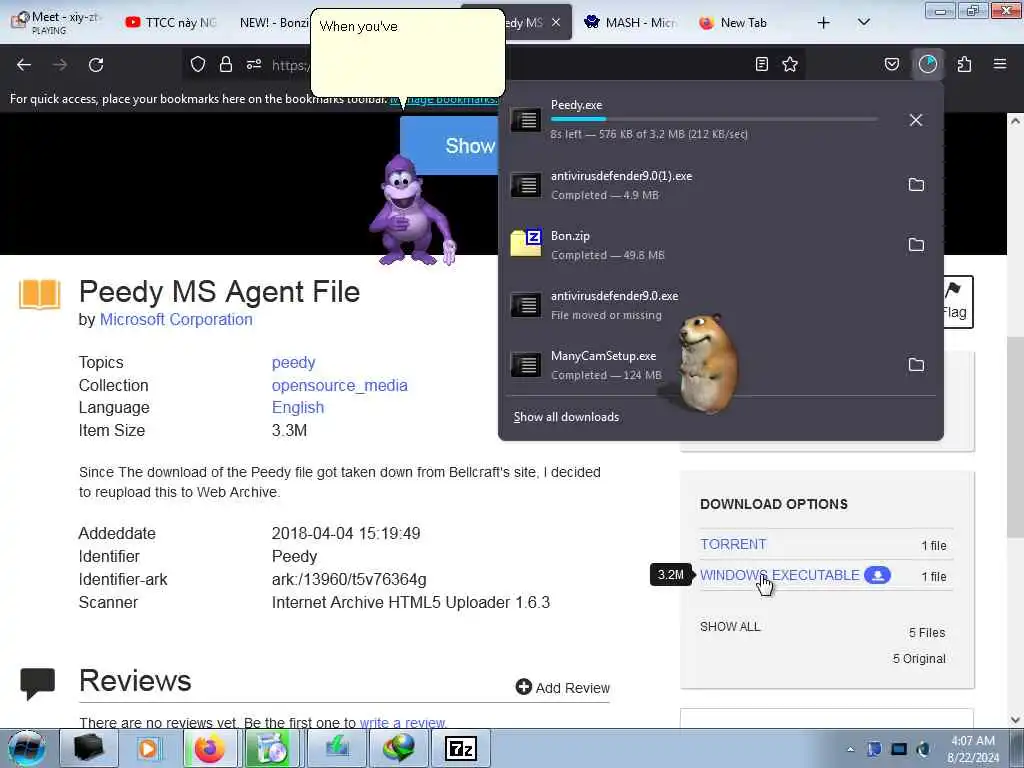Open the write a review link
Viewport: 1024px width, 768px height.
(x=403, y=722)
